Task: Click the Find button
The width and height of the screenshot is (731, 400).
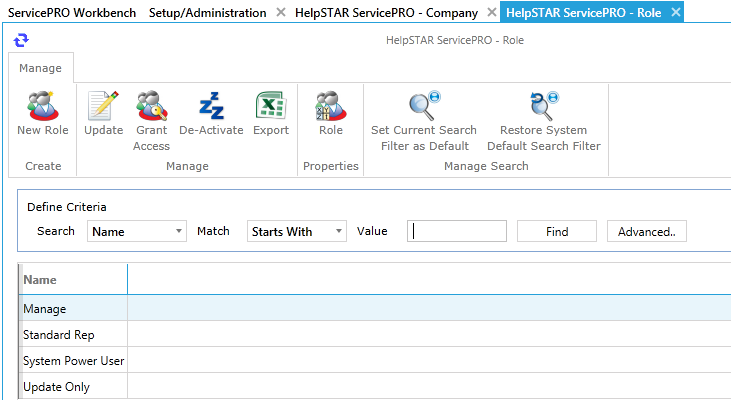Action: pyautogui.click(x=557, y=231)
